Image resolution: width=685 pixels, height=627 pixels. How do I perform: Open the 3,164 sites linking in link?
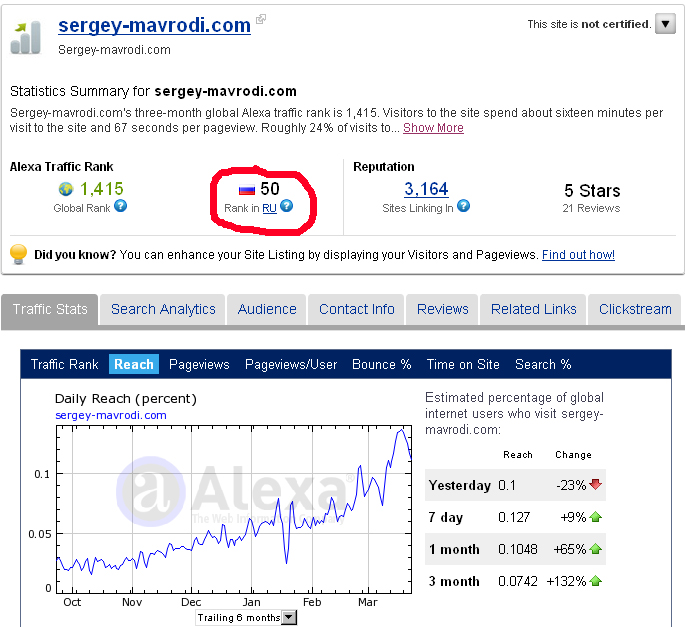[426, 189]
